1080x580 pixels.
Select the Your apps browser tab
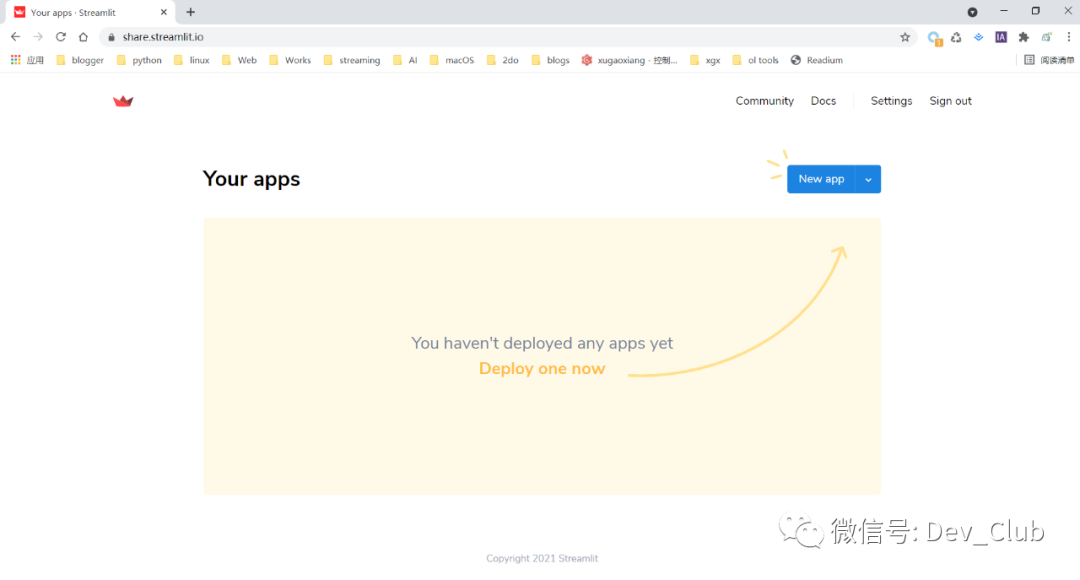[90, 12]
